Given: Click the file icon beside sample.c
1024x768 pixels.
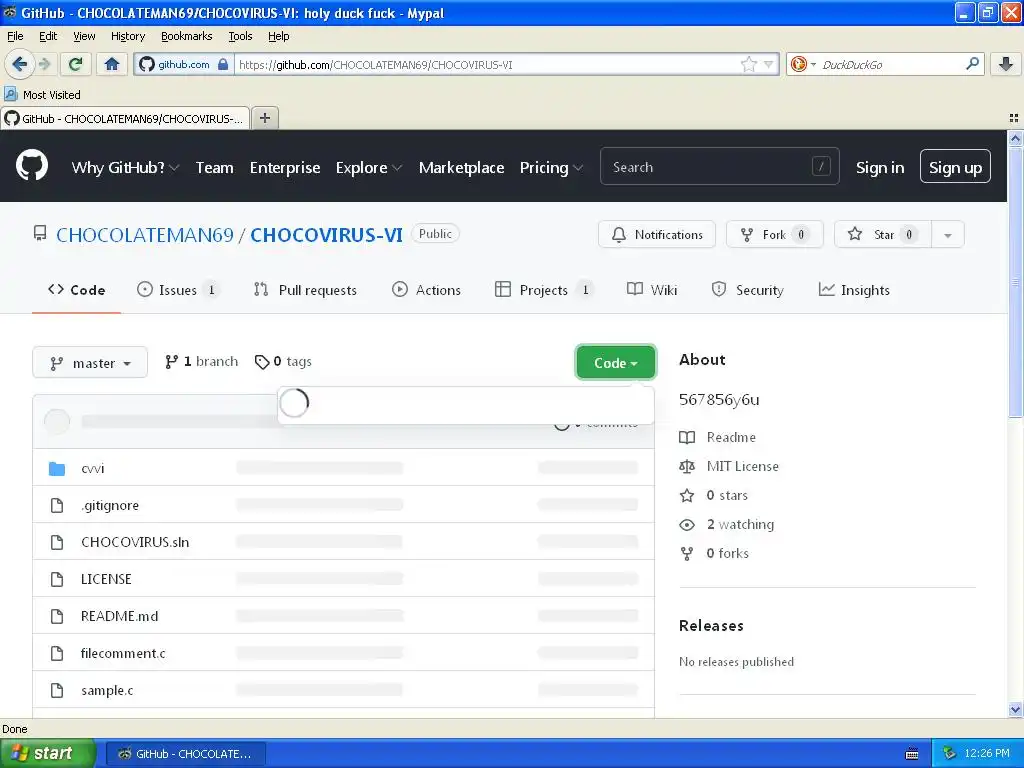Looking at the screenshot, I should 57,690.
